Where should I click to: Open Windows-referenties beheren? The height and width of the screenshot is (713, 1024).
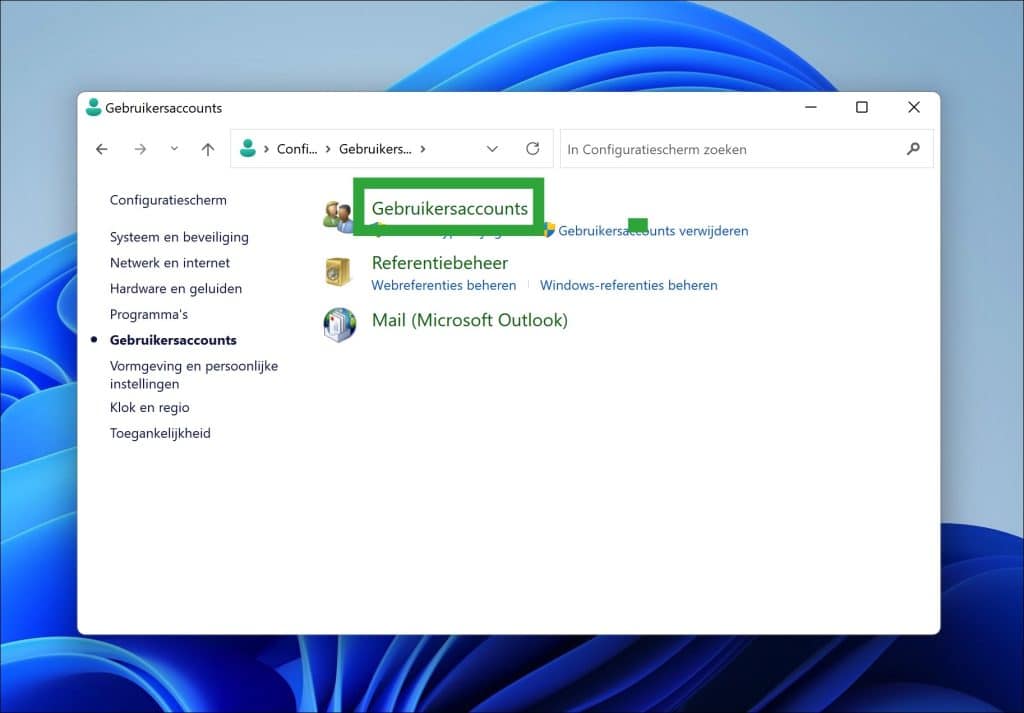pos(628,285)
